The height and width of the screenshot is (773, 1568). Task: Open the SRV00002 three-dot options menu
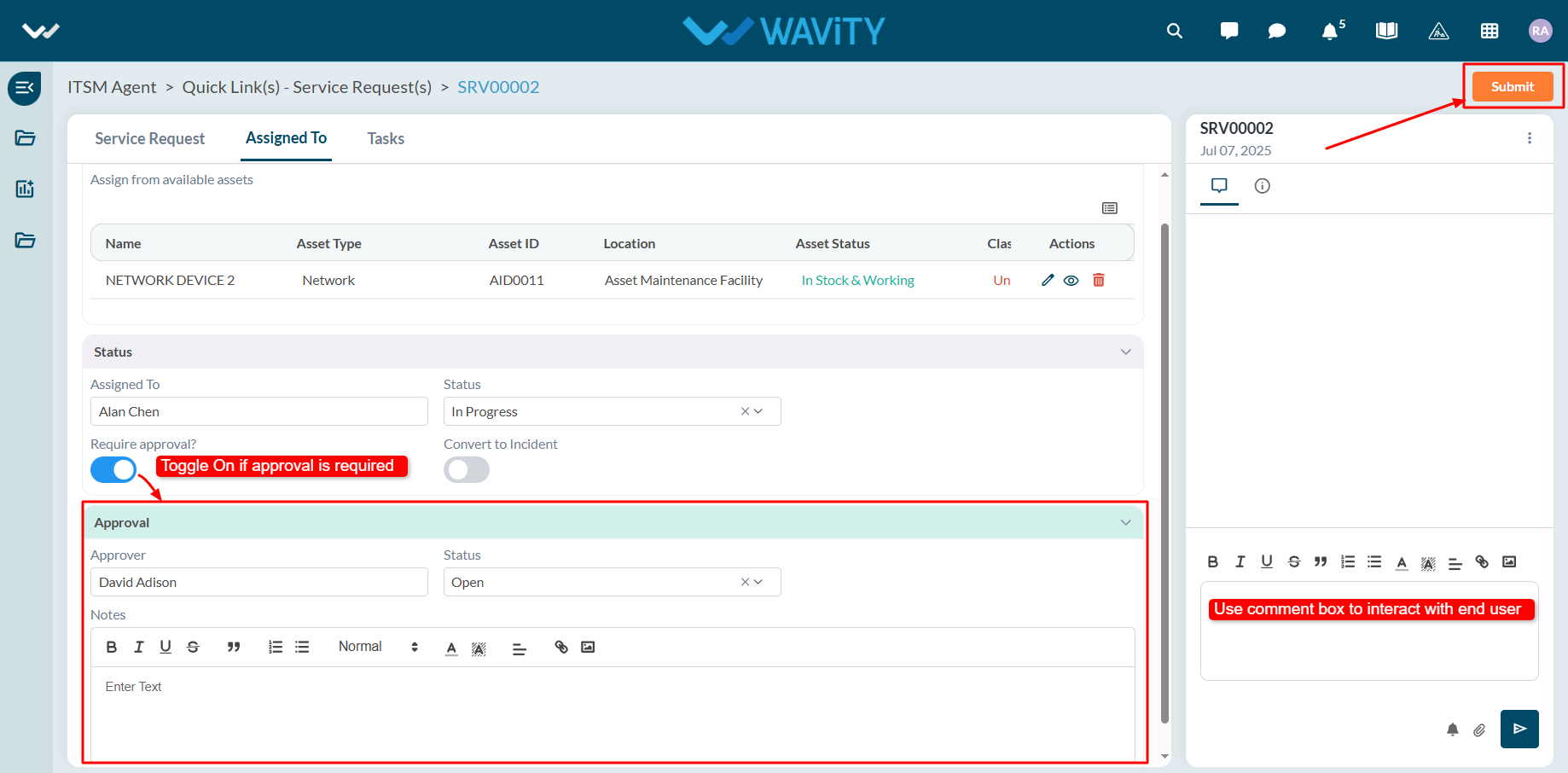(1530, 138)
